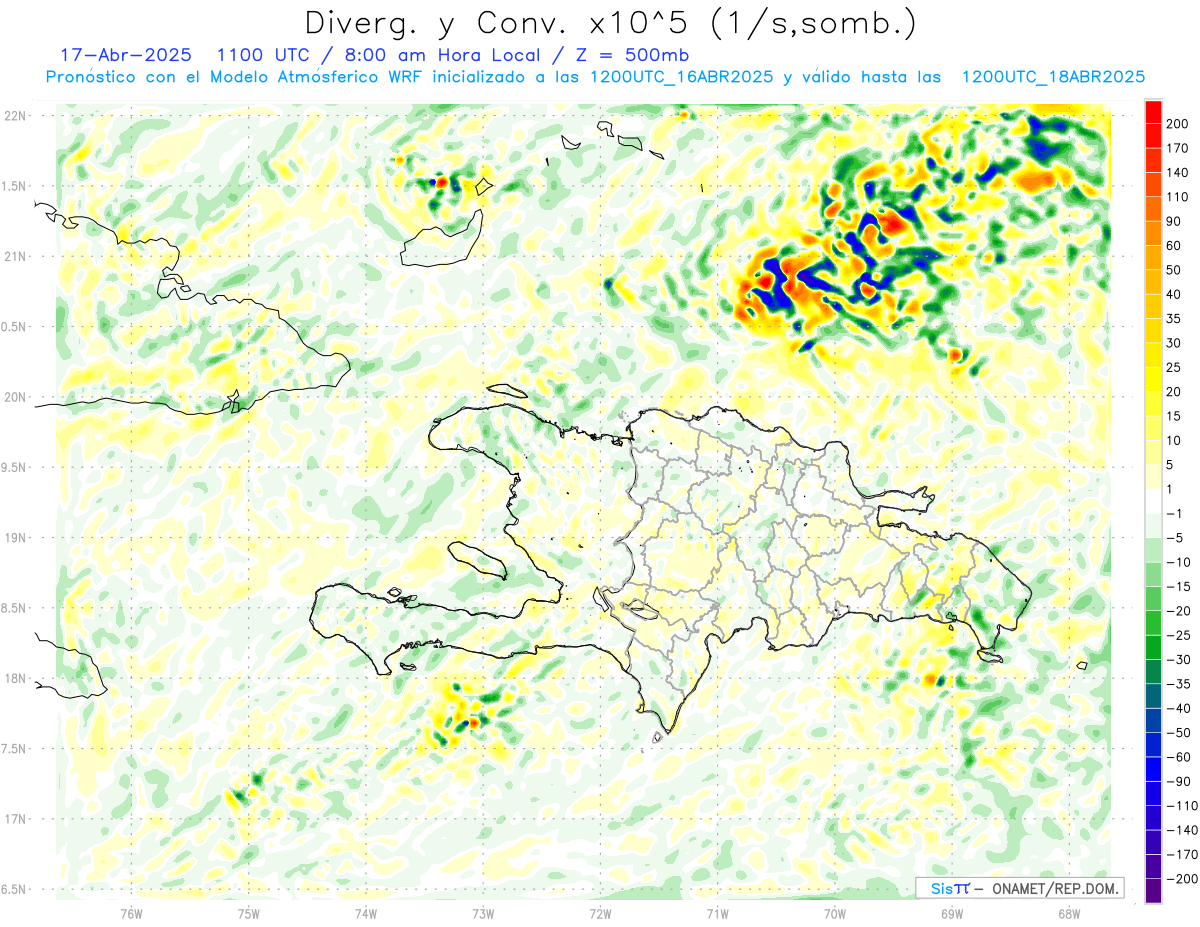Click the 6.5N axis label
This screenshot has height=927, width=1200.
(15, 889)
